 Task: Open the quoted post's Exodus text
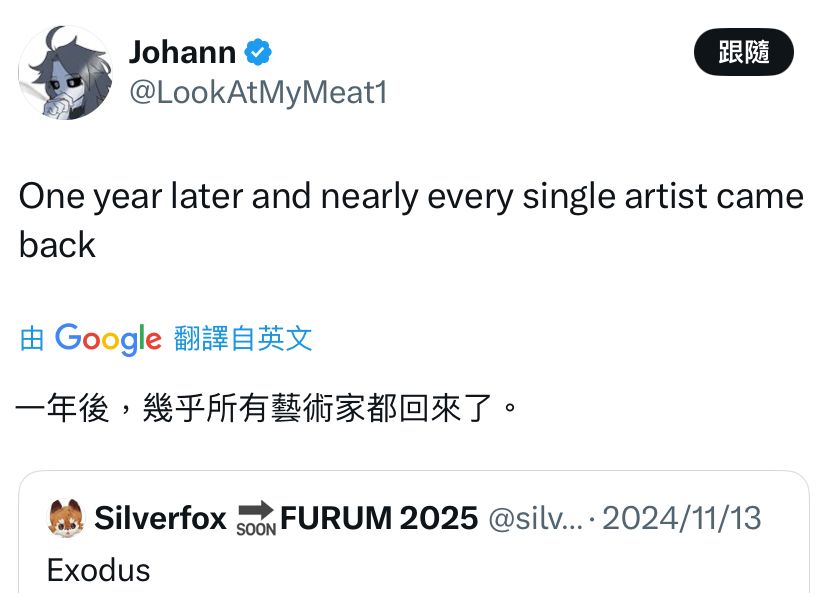(x=98, y=570)
